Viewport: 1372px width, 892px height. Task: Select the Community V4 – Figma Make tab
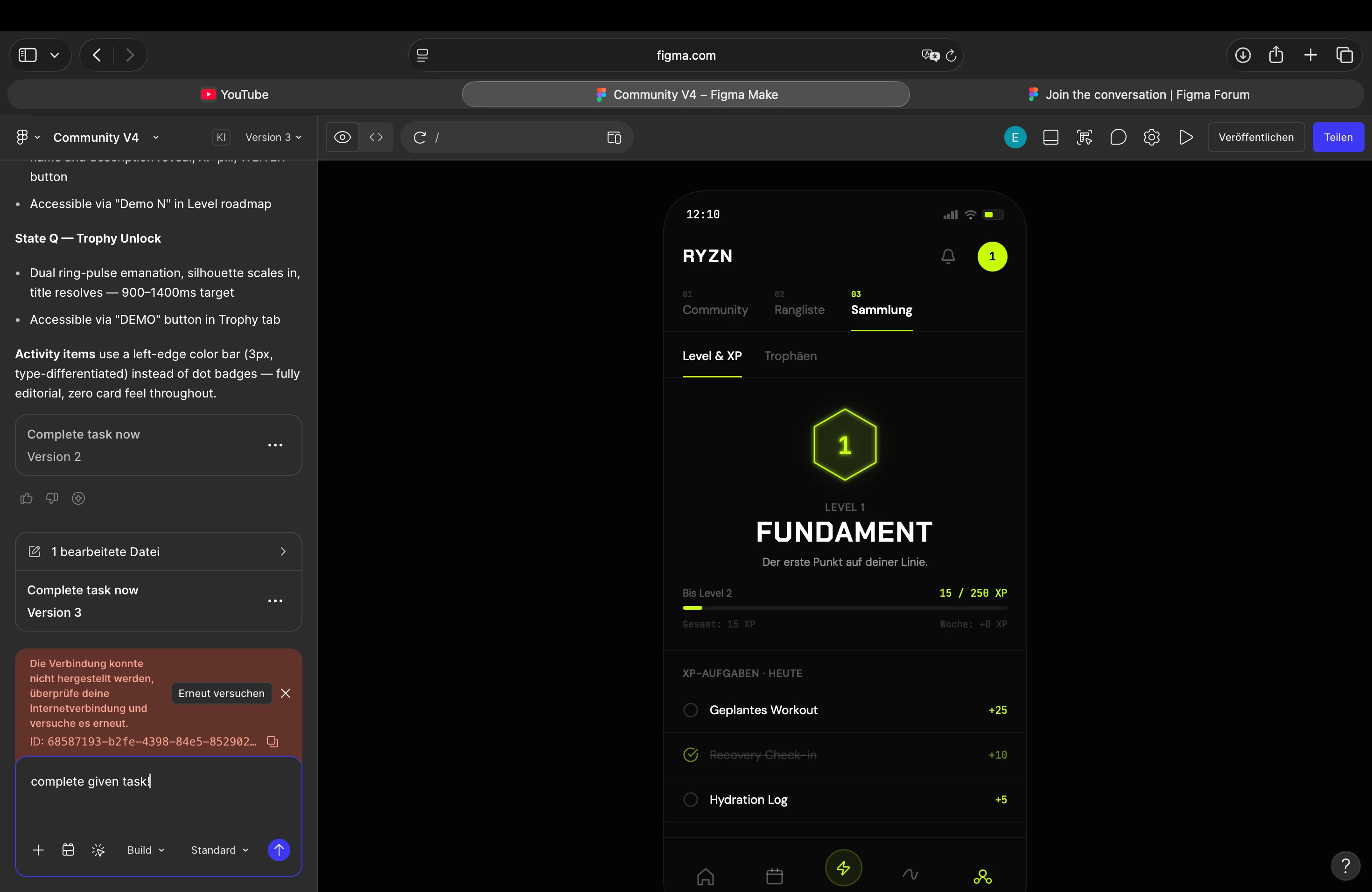coord(686,95)
